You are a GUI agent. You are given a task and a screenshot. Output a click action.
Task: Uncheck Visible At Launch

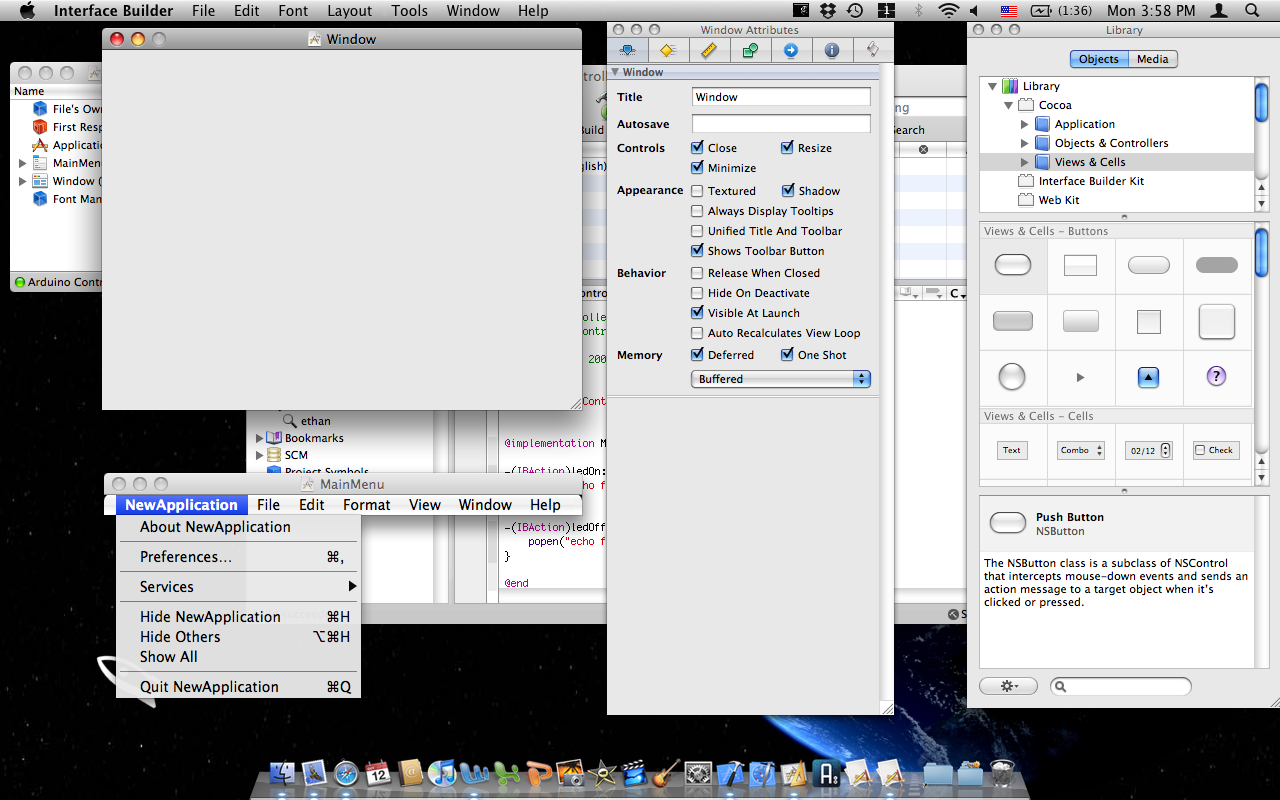coord(697,313)
